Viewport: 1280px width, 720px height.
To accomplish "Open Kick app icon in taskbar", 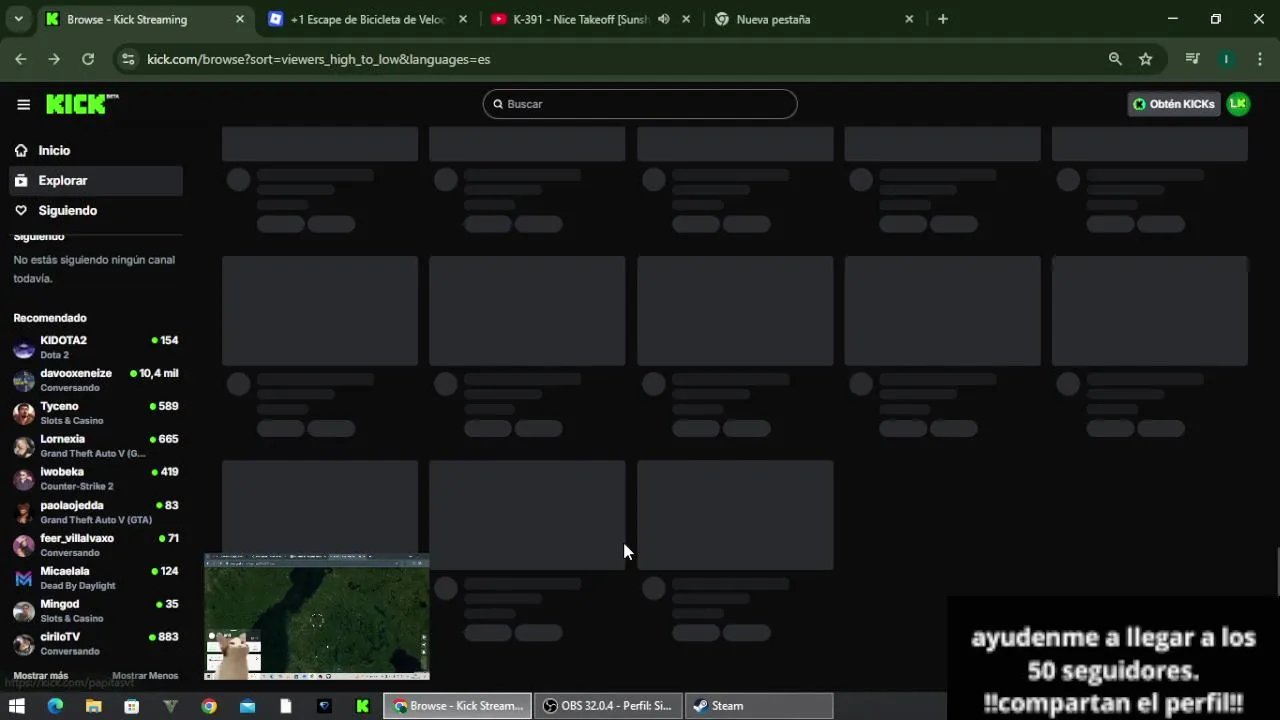I will pyautogui.click(x=362, y=706).
